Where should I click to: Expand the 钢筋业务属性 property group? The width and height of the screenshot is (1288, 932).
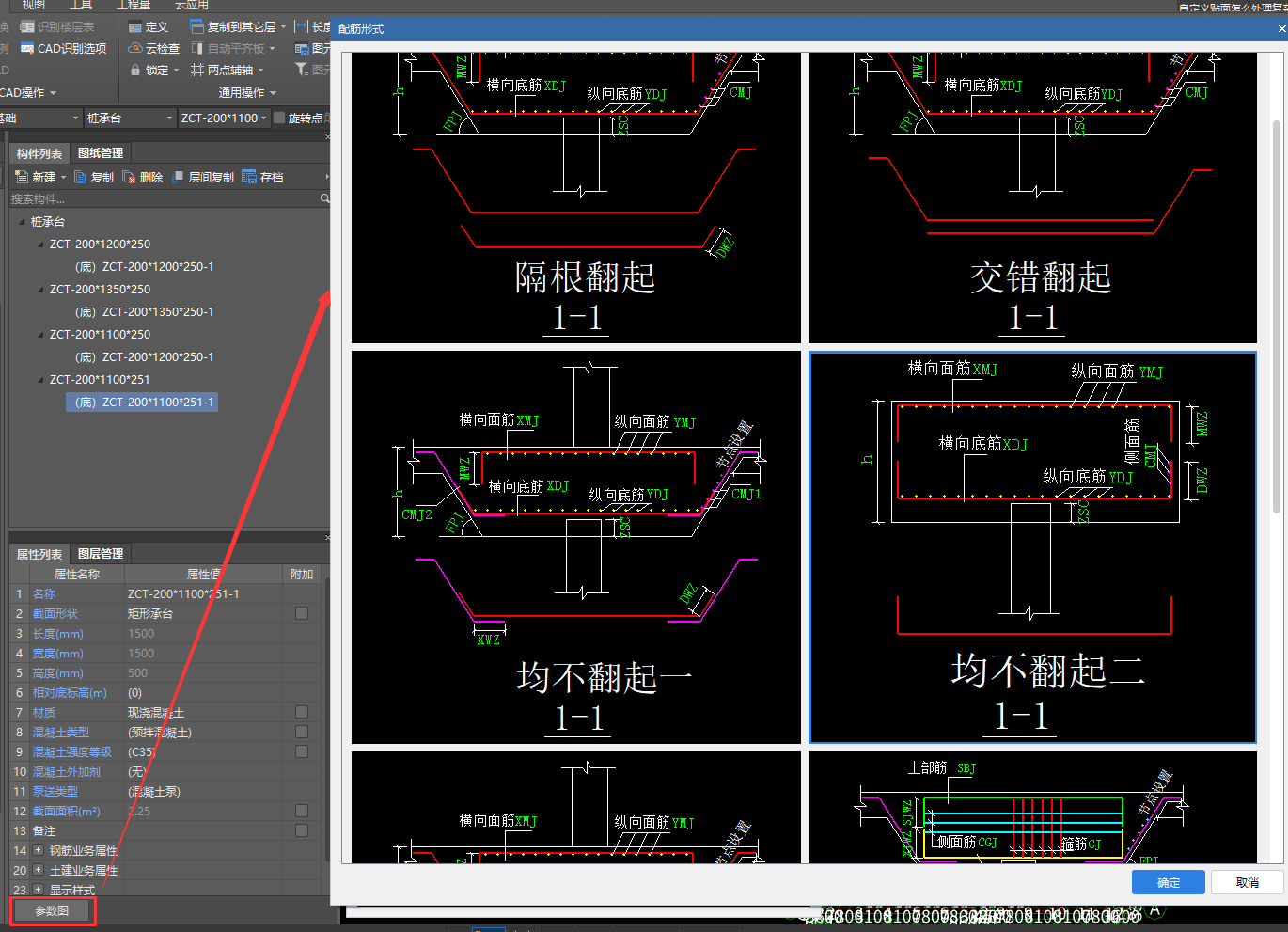[x=39, y=850]
